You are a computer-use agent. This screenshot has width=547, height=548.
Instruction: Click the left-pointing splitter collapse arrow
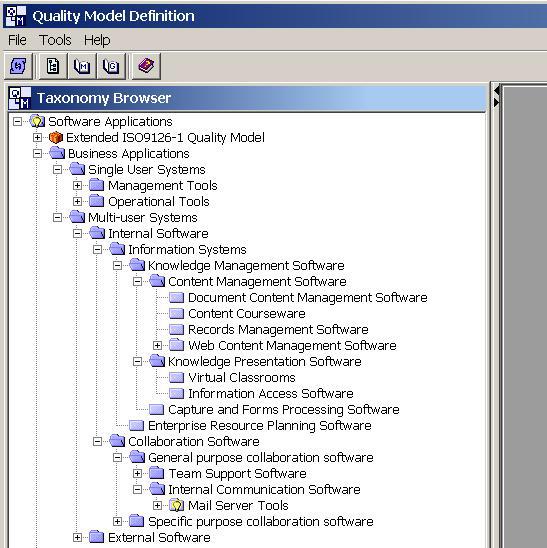[496, 91]
